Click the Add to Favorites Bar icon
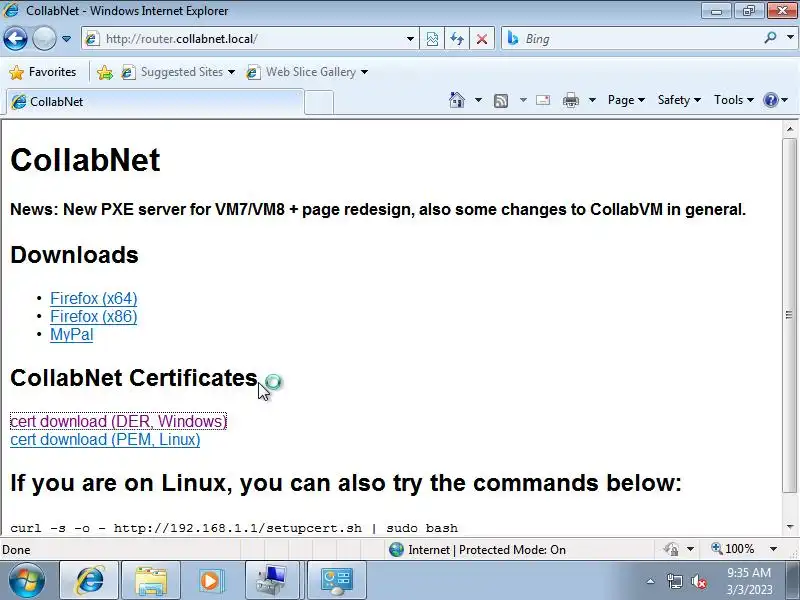The width and height of the screenshot is (800, 600). click(105, 72)
